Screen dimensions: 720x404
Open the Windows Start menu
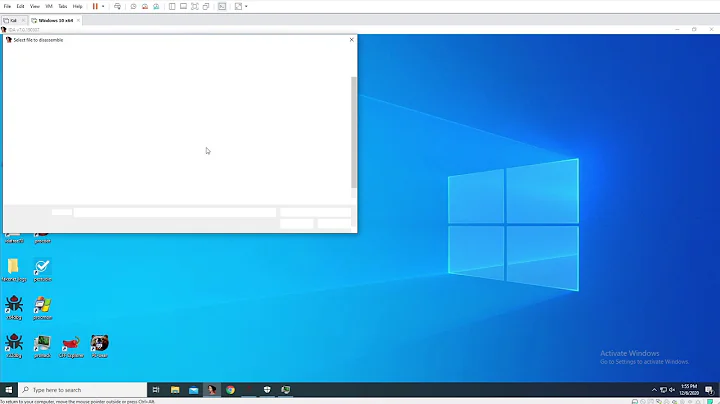tap(9, 390)
